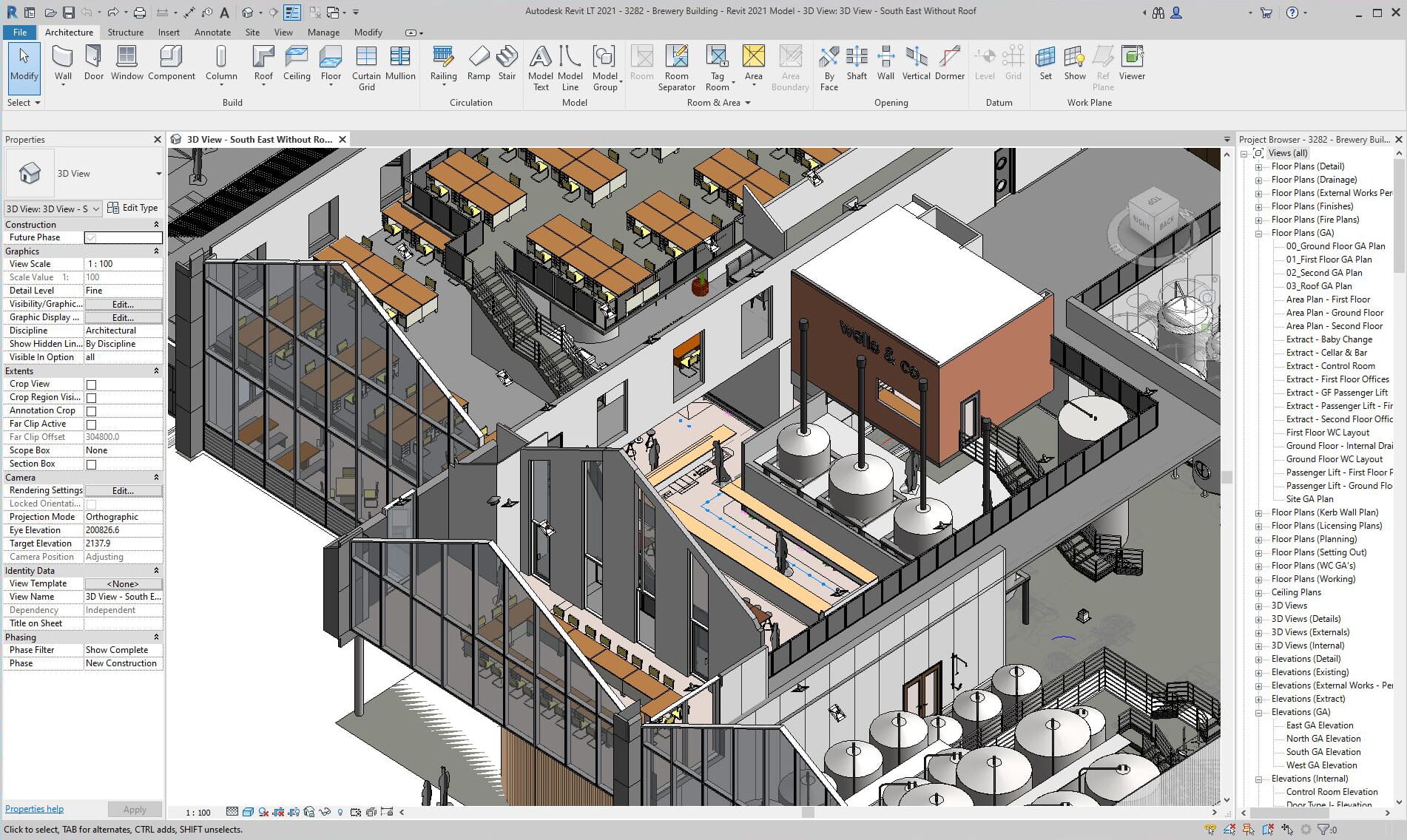1407x840 pixels.
Task: Enable the Annotation Crop checkbox
Action: tap(91, 410)
